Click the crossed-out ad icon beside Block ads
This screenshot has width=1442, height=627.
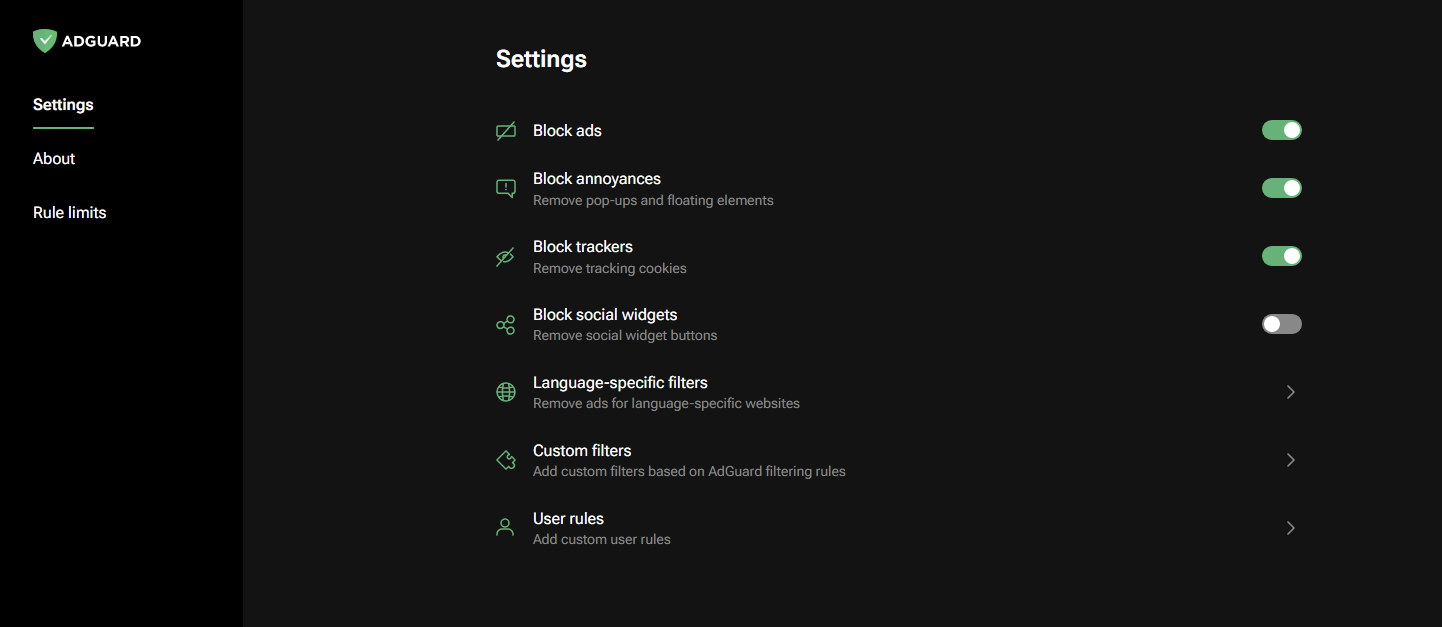[506, 131]
